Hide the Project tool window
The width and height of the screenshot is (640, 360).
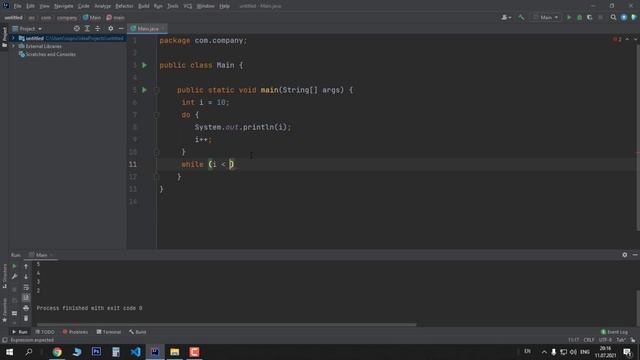121,29
